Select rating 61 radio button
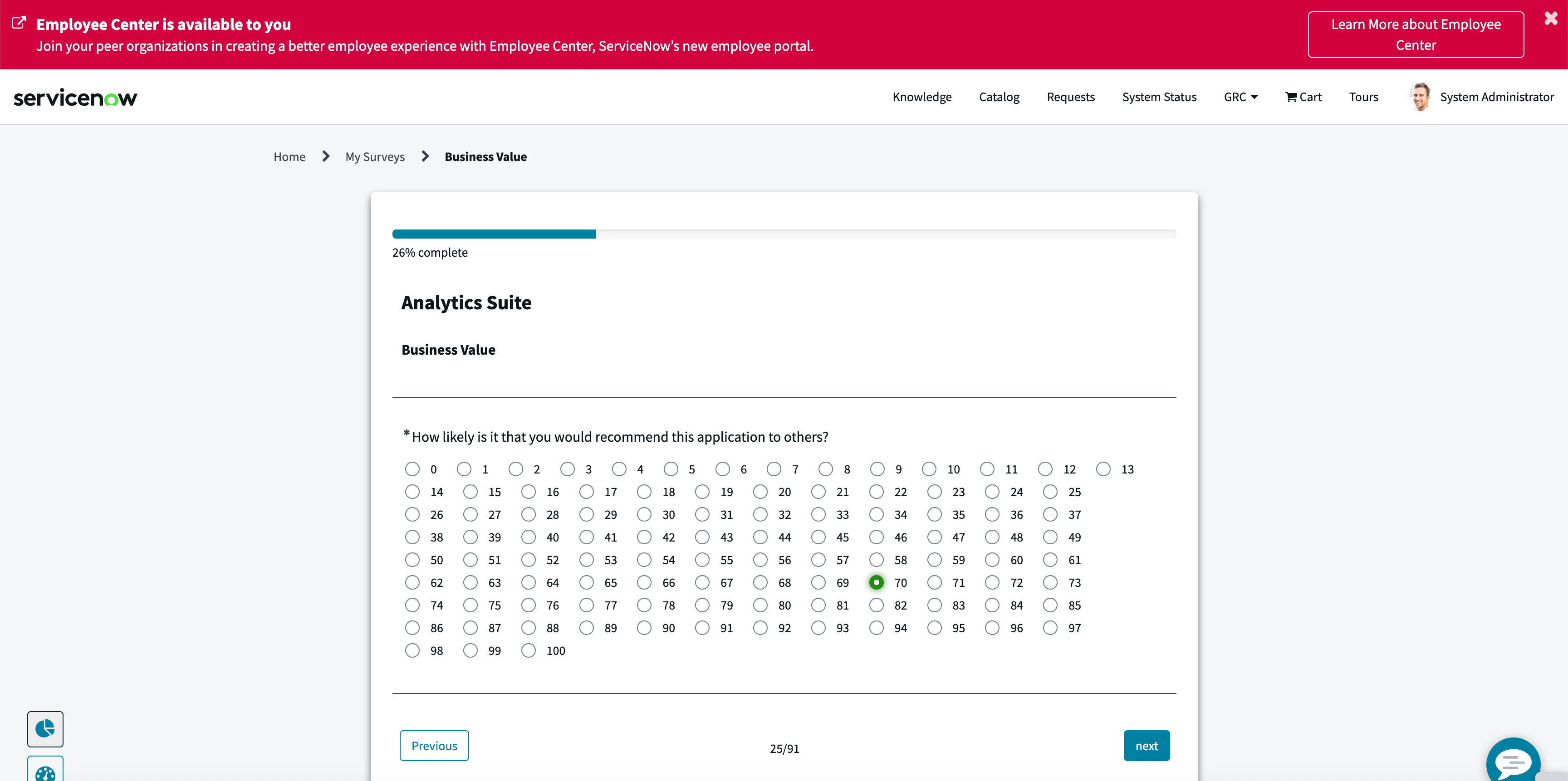This screenshot has width=1568, height=781. pyautogui.click(x=1050, y=559)
